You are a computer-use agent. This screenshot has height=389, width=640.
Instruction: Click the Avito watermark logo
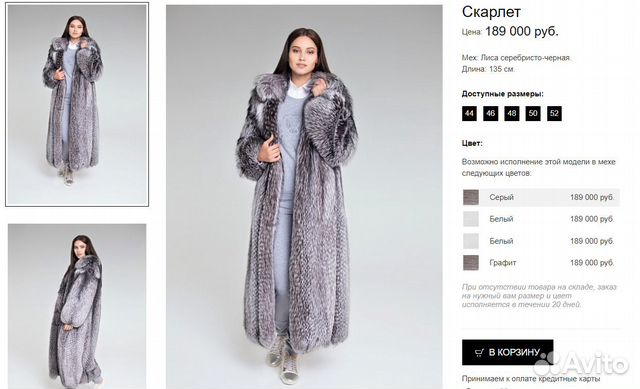pos(581,363)
